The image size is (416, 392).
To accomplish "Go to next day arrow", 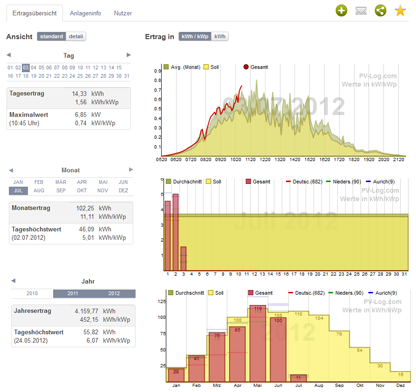I will (x=129, y=55).
